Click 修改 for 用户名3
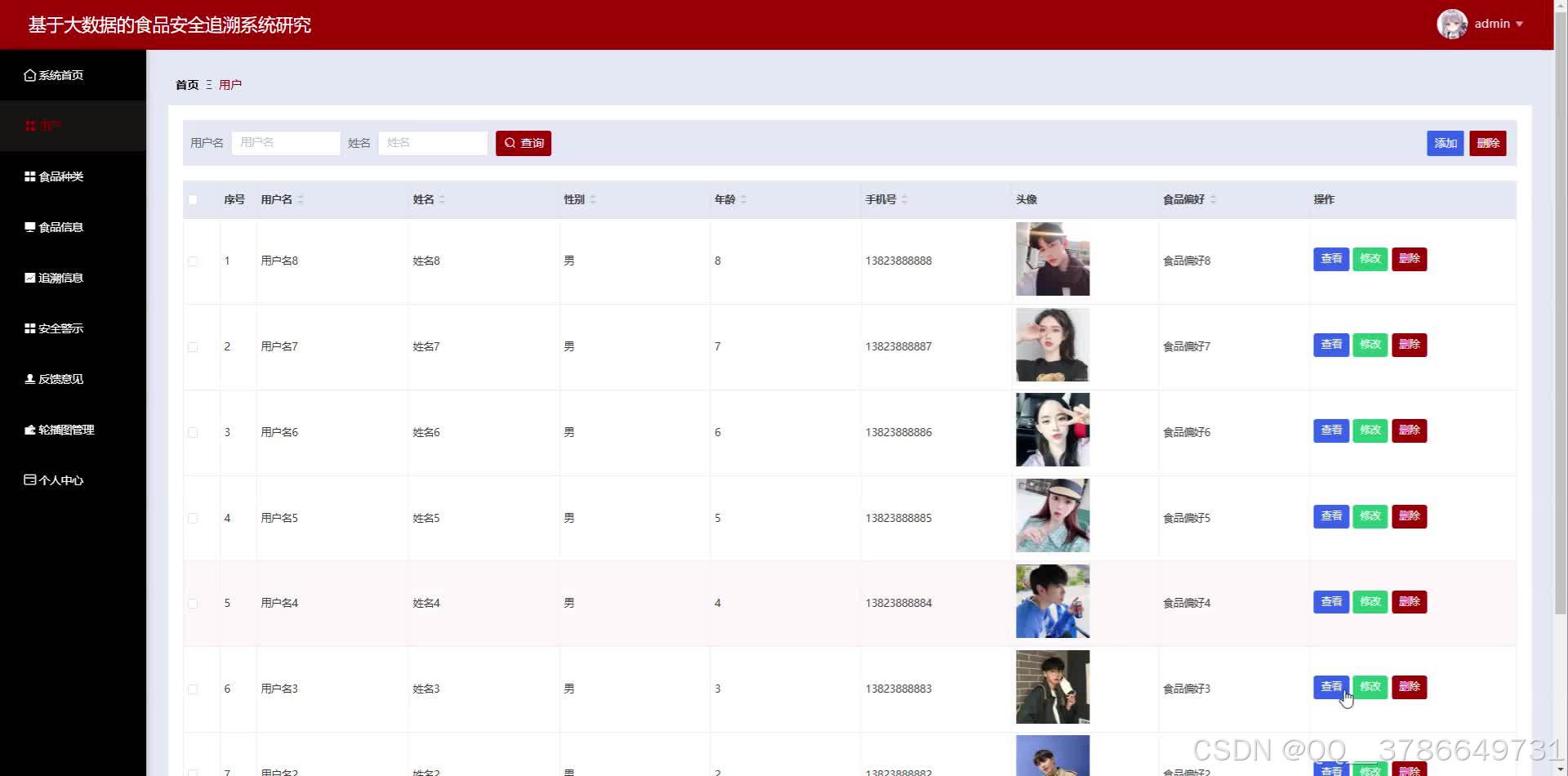 click(1370, 687)
